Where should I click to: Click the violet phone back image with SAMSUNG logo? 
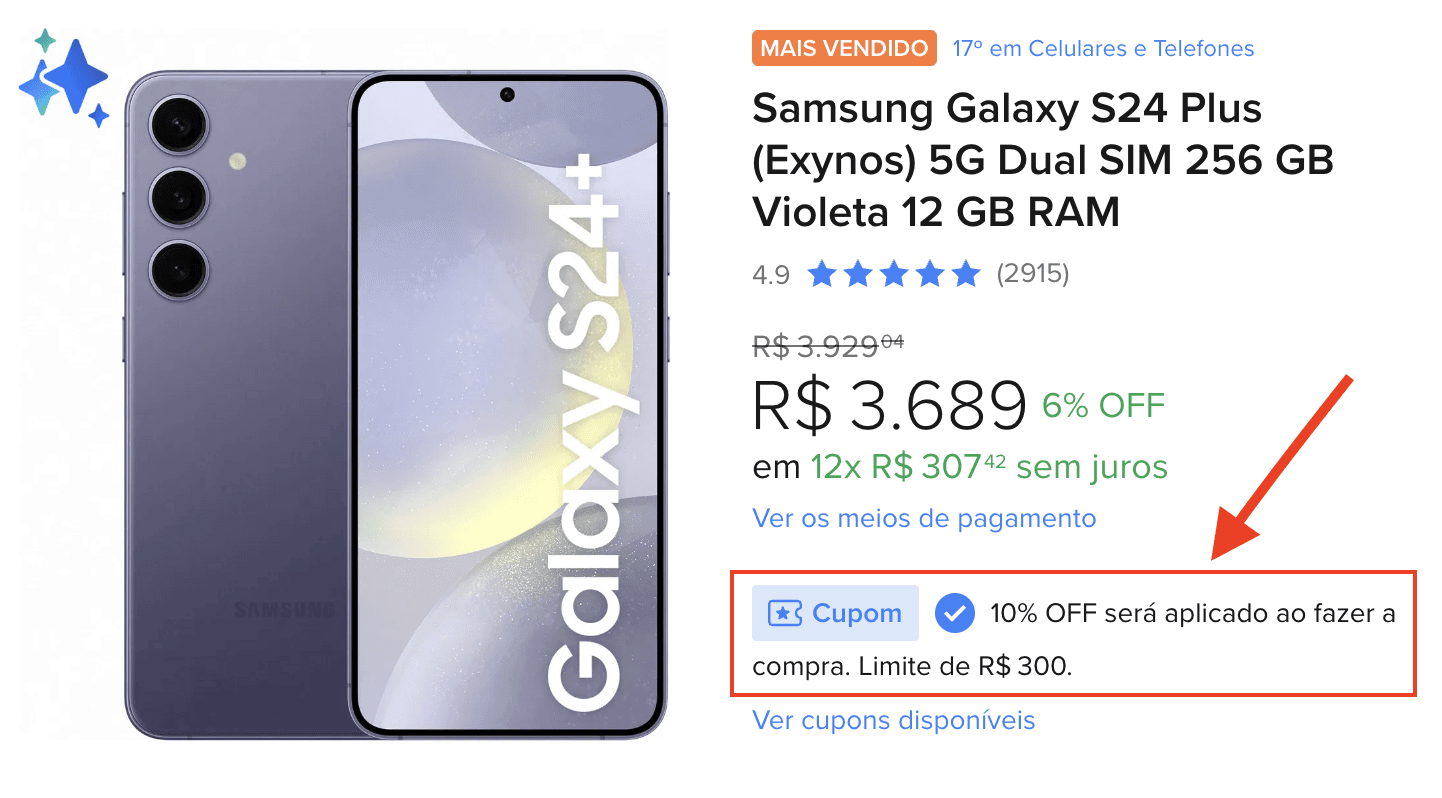[236, 405]
